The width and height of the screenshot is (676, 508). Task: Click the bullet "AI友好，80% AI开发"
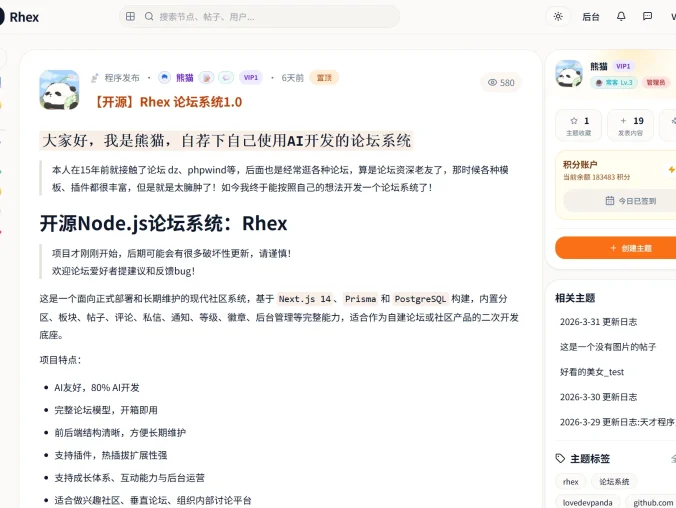[97, 387]
